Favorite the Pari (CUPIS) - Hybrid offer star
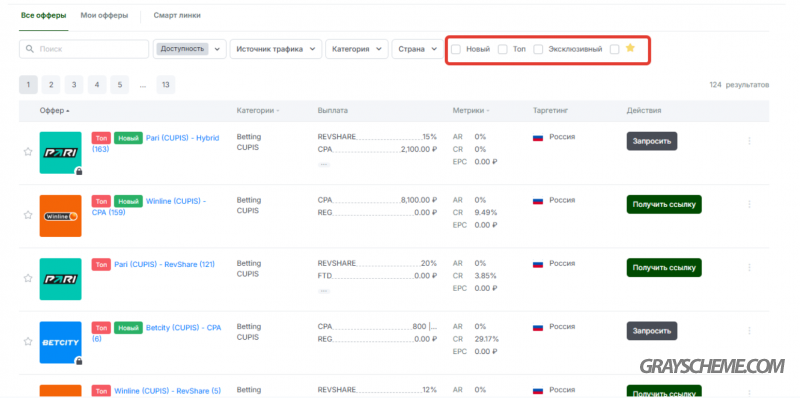 [x=28, y=152]
